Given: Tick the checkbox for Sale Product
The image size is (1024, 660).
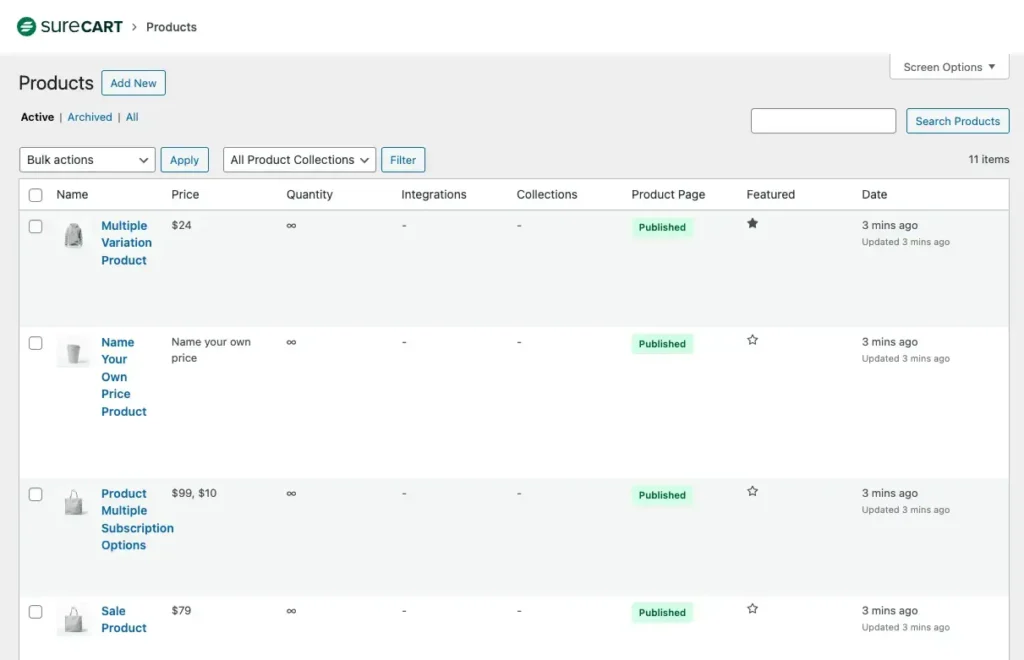Looking at the screenshot, I should coord(36,611).
